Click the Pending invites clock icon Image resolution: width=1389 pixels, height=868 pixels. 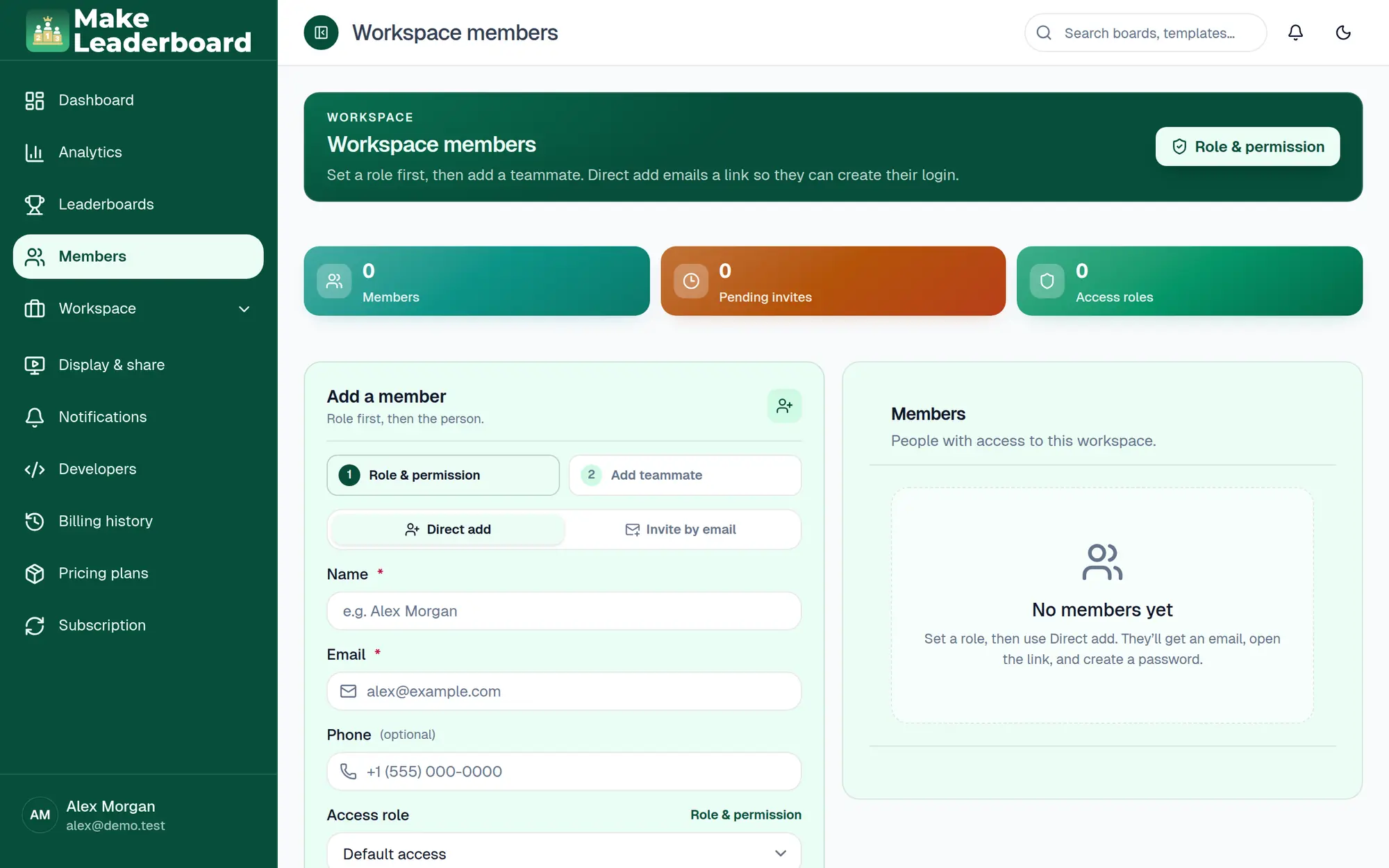(x=691, y=281)
